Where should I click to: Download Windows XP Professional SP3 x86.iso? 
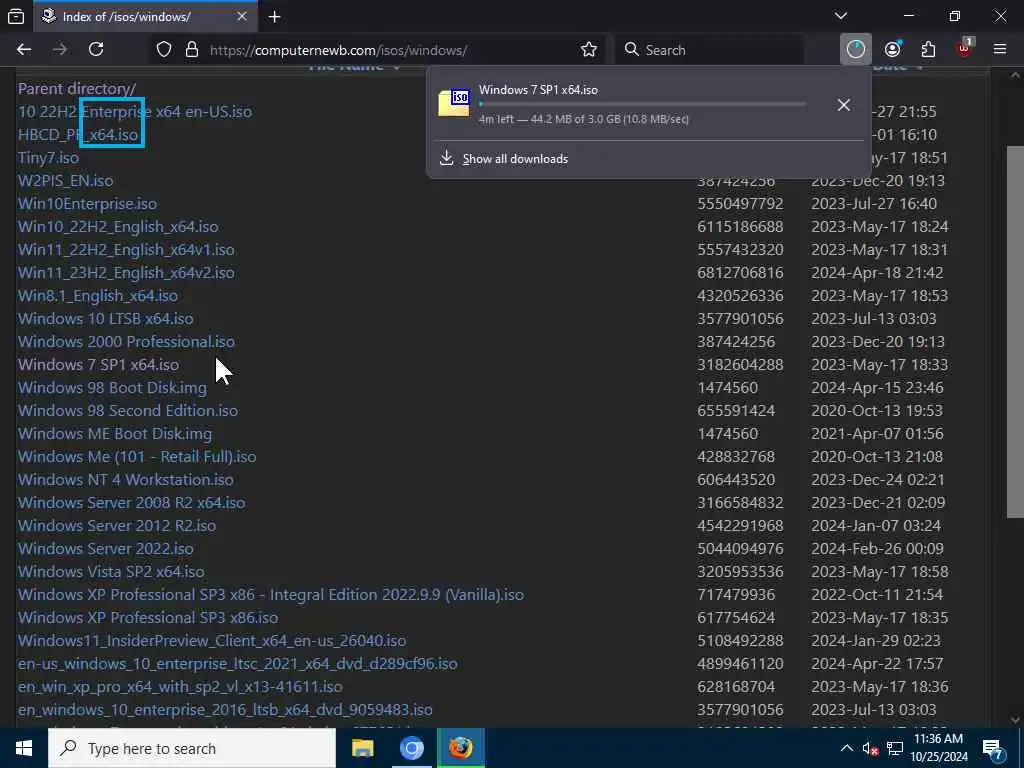click(148, 617)
